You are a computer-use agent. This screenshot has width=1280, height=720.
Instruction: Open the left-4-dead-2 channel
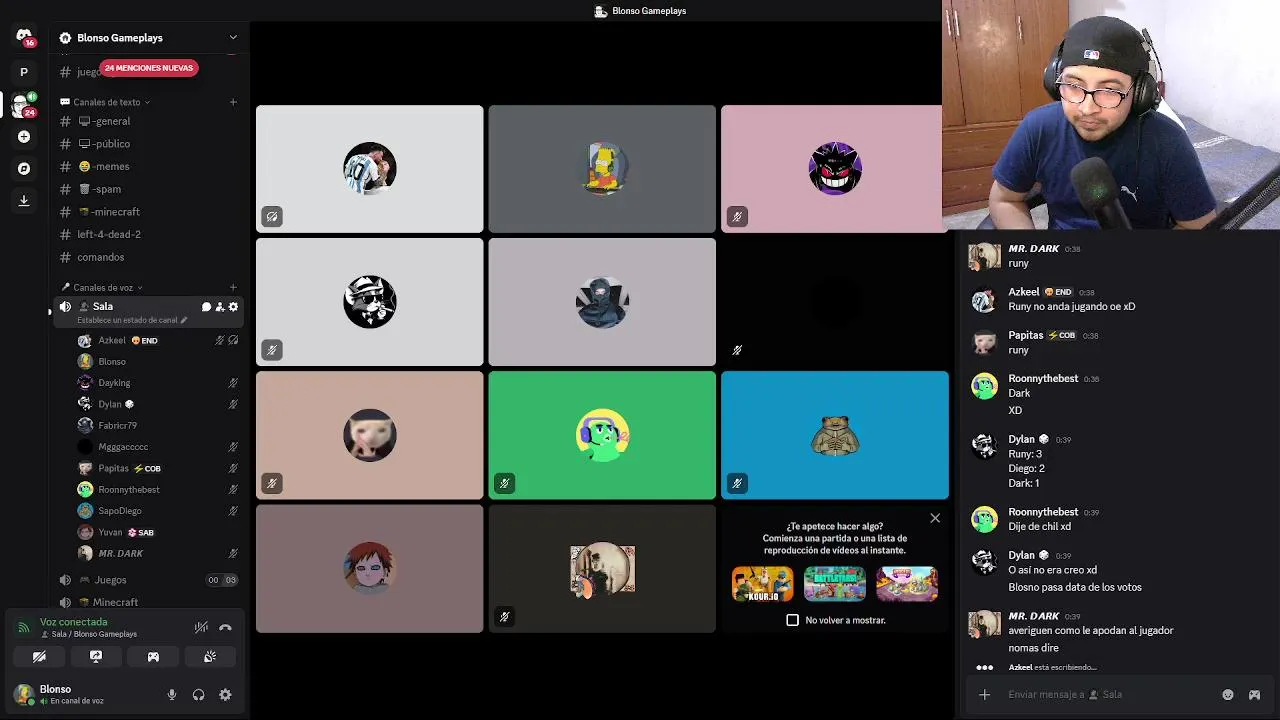148,234
